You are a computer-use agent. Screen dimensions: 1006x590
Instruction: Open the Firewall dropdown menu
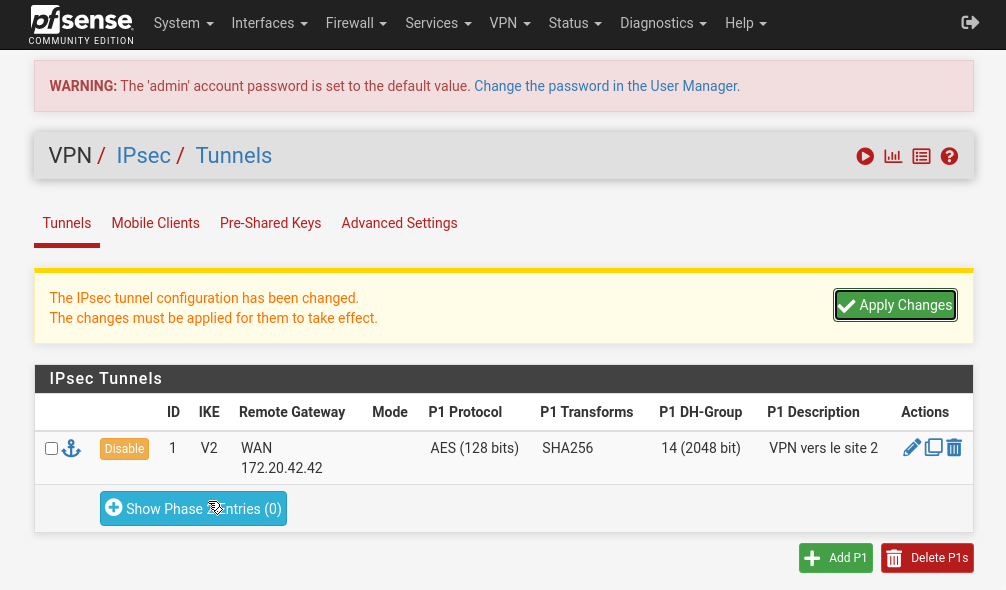356,23
